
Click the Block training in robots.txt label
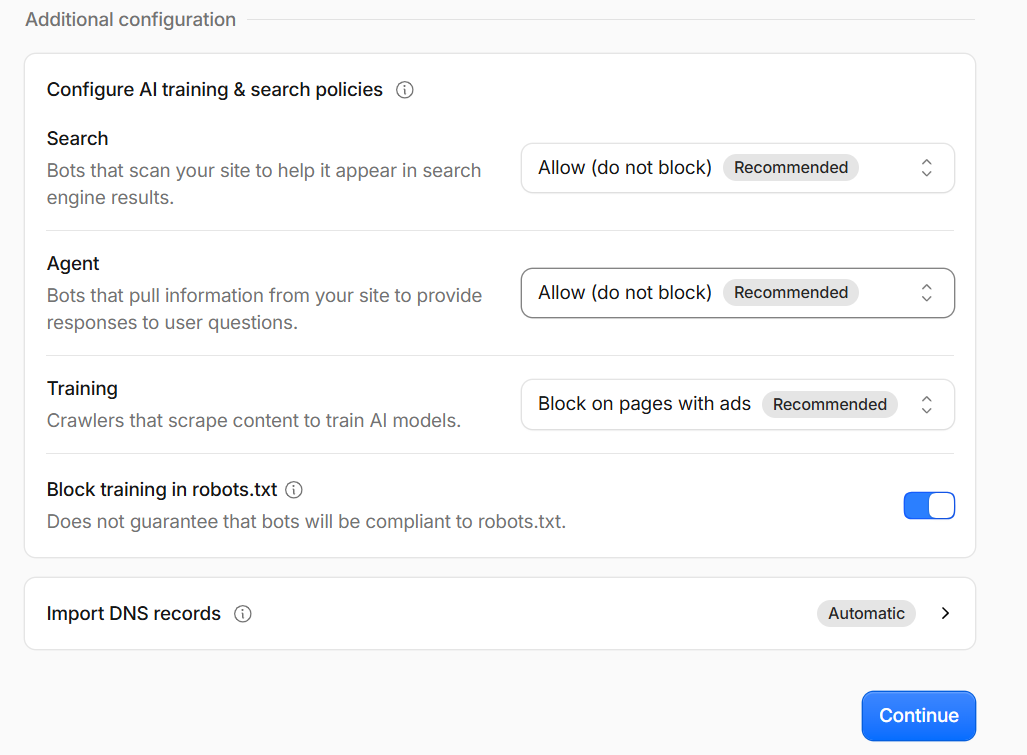click(x=162, y=490)
